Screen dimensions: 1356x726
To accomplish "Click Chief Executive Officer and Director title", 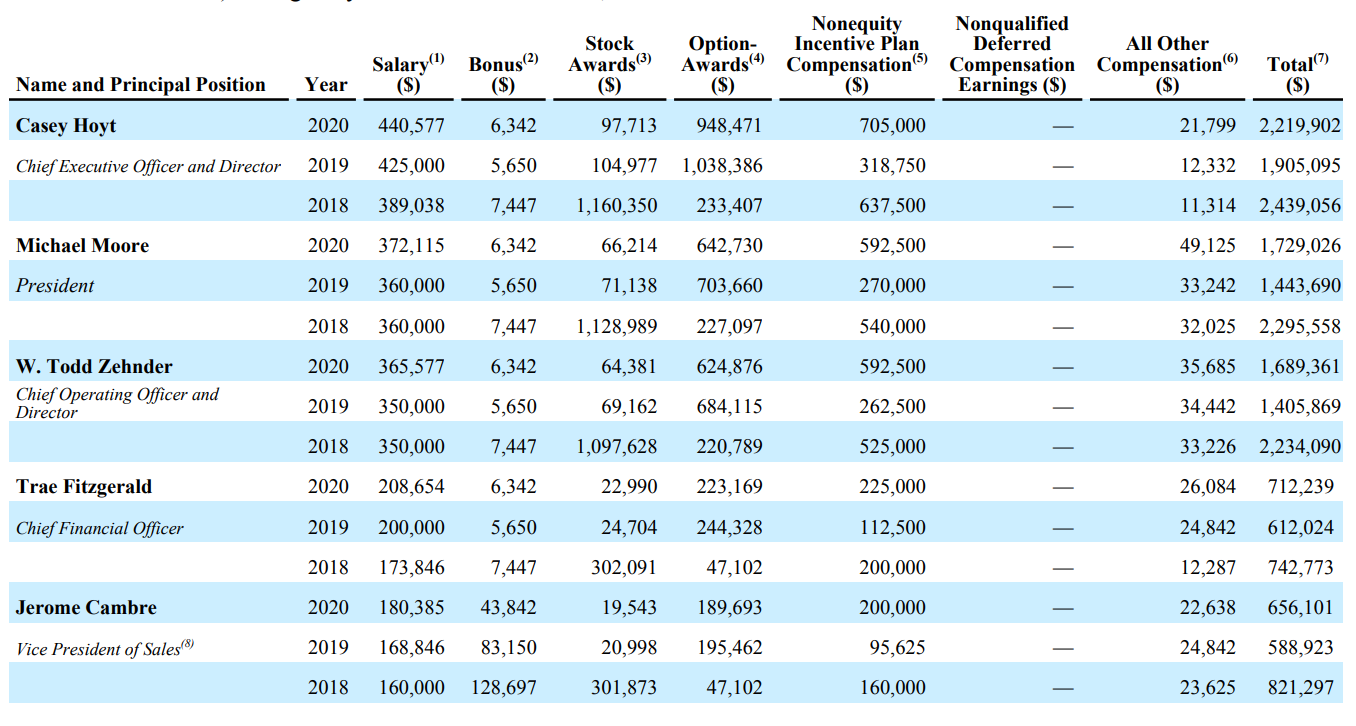I will tap(148, 167).
